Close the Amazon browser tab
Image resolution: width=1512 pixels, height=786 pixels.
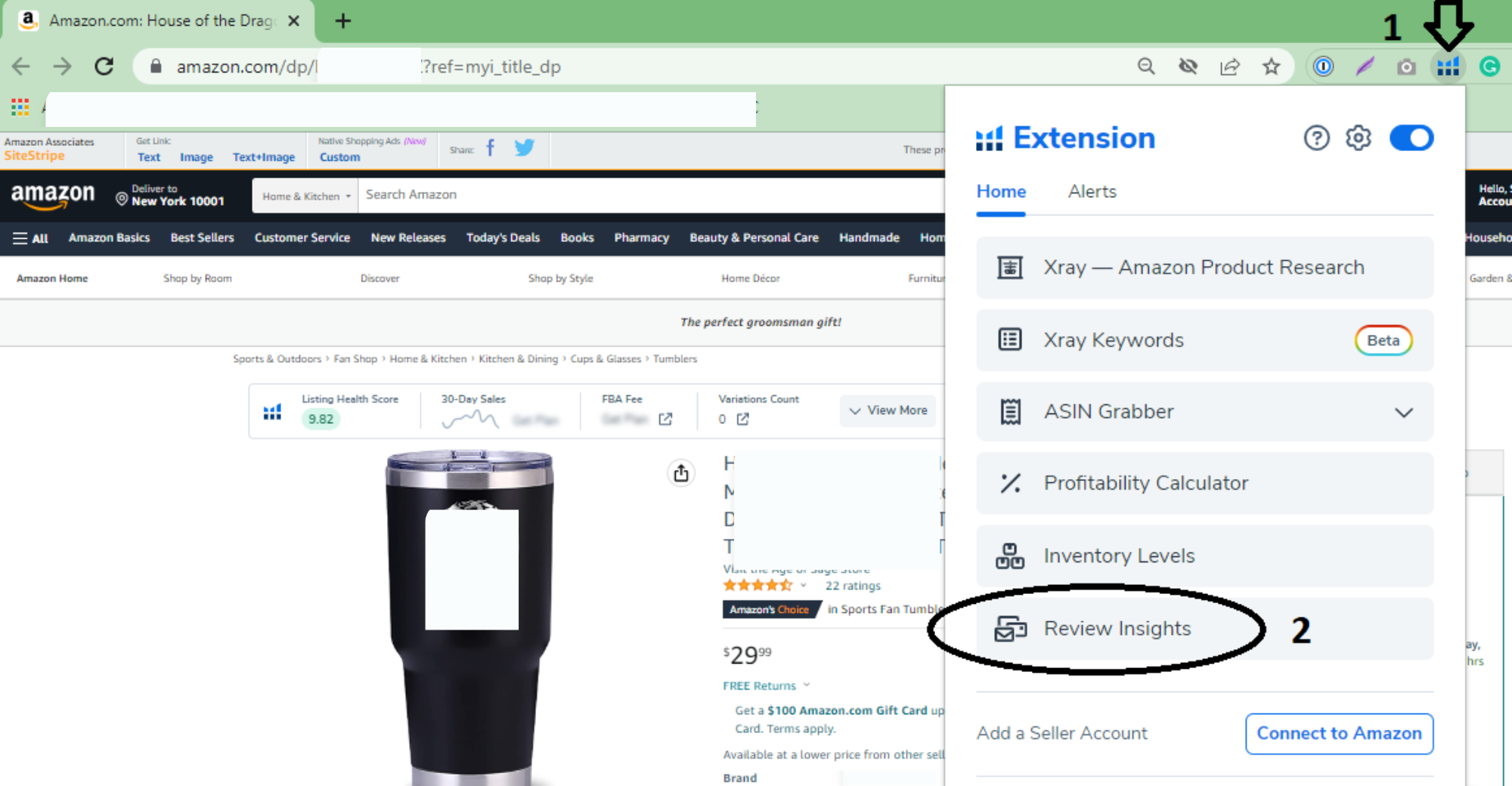point(294,21)
